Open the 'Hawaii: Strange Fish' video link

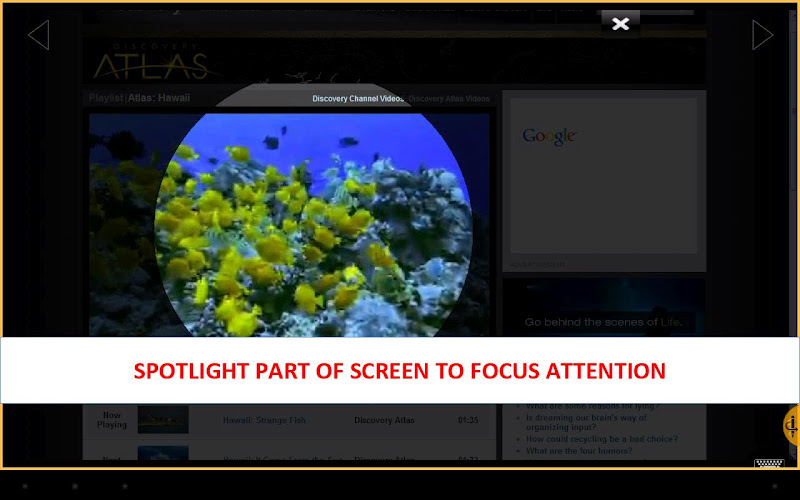(264, 420)
